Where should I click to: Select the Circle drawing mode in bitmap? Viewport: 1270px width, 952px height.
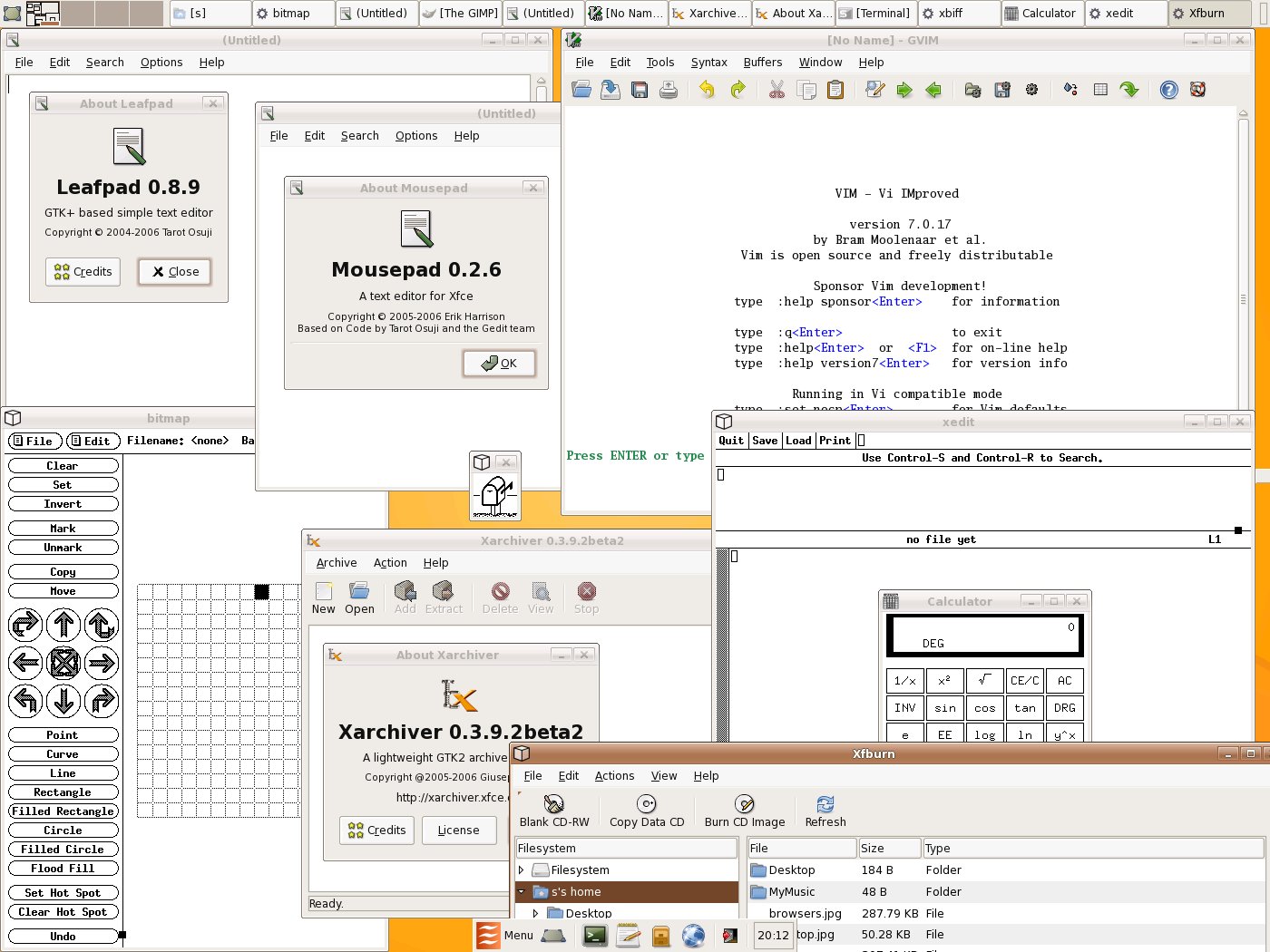point(63,831)
